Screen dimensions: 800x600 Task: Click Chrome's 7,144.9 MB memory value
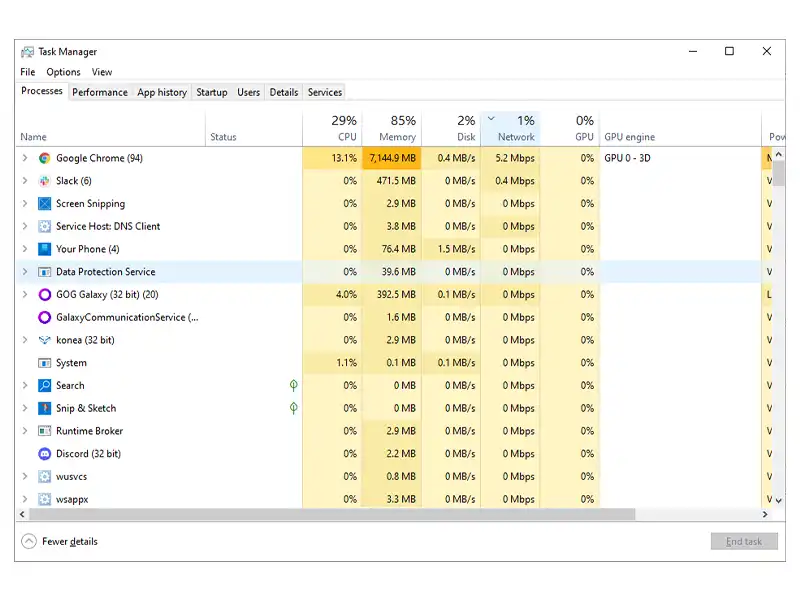pos(392,158)
